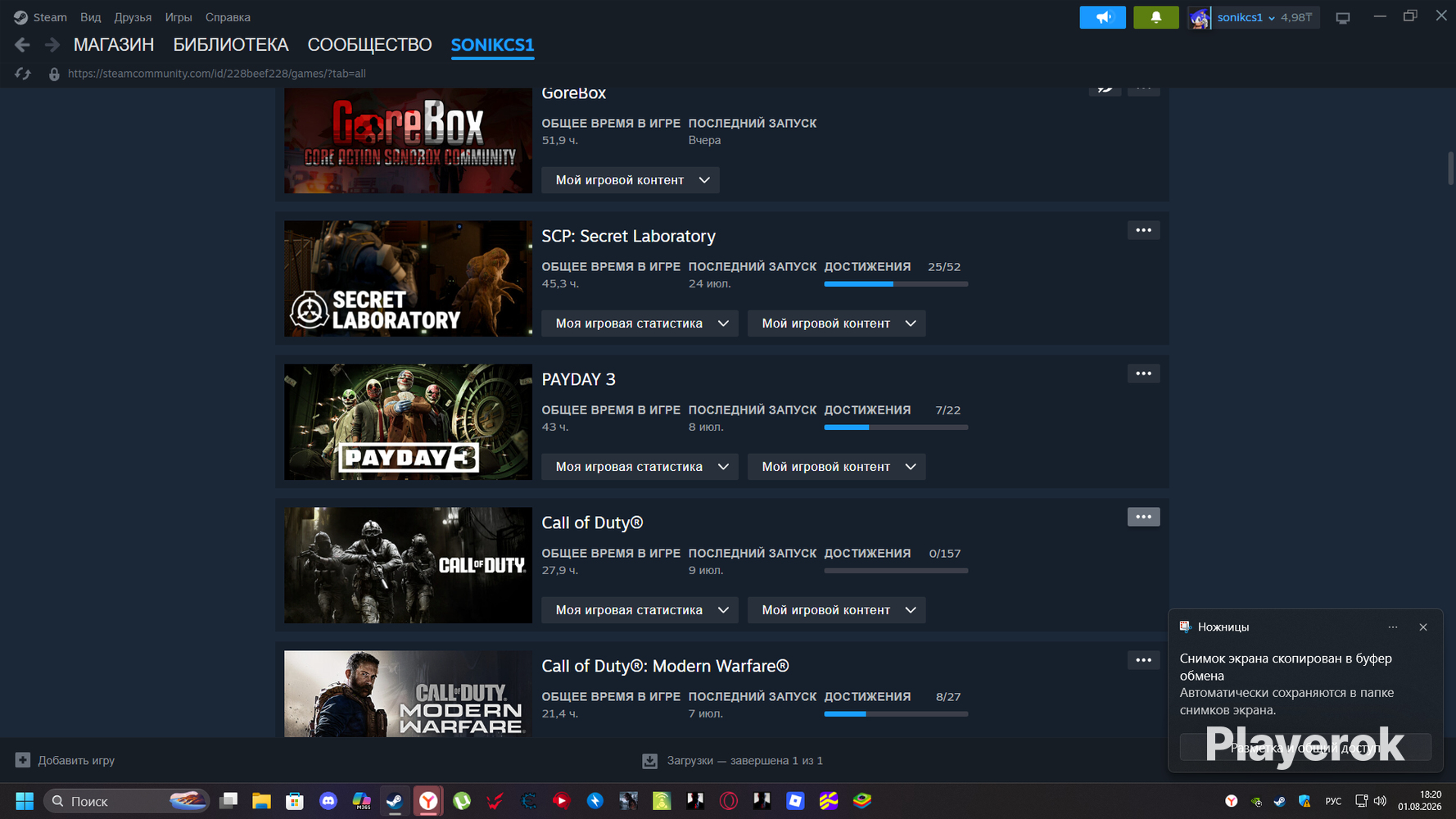
Task: Expand Моя игровая статистика for Call of Duty®
Action: click(640, 610)
